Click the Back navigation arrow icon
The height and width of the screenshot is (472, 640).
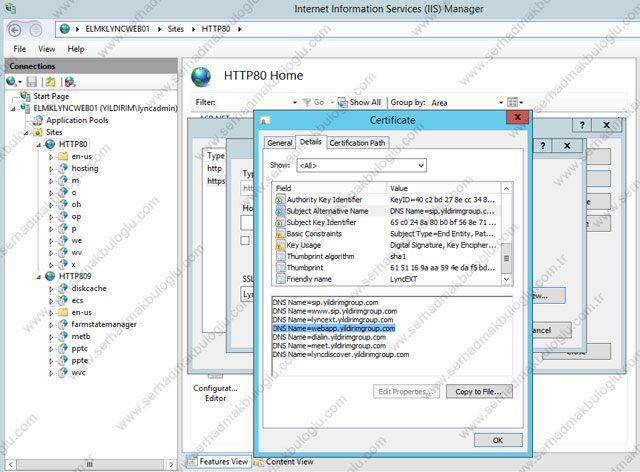coord(15,30)
